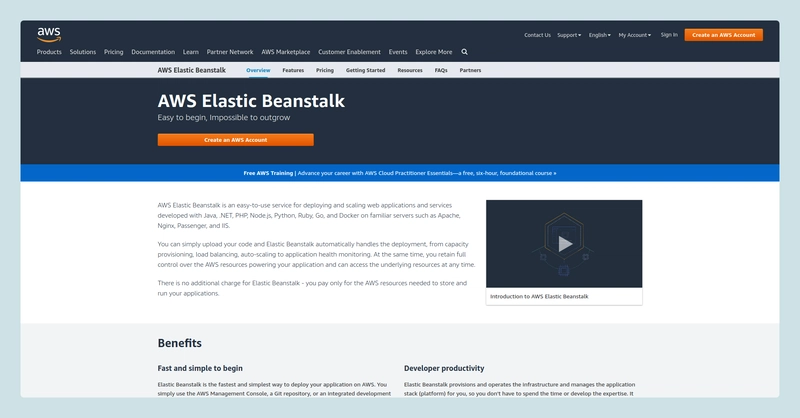Open the Free AWS Training banner link
This screenshot has width=800, height=418.
(400, 173)
